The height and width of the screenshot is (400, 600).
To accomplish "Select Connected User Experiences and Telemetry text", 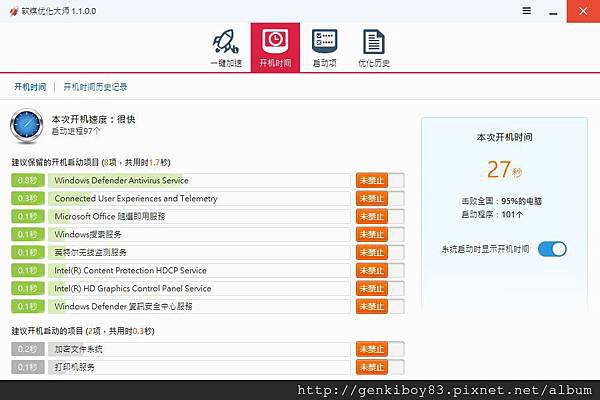I will pyautogui.click(x=136, y=198).
